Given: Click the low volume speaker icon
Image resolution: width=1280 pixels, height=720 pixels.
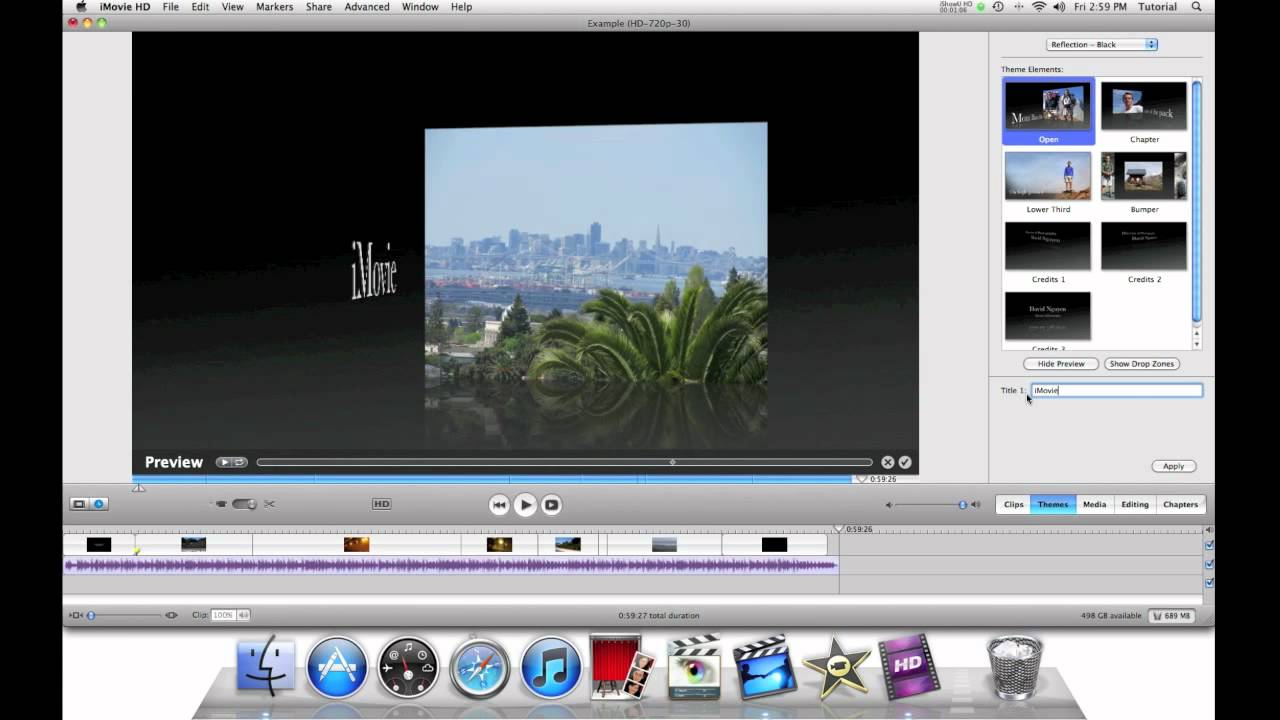Looking at the screenshot, I should (x=888, y=505).
